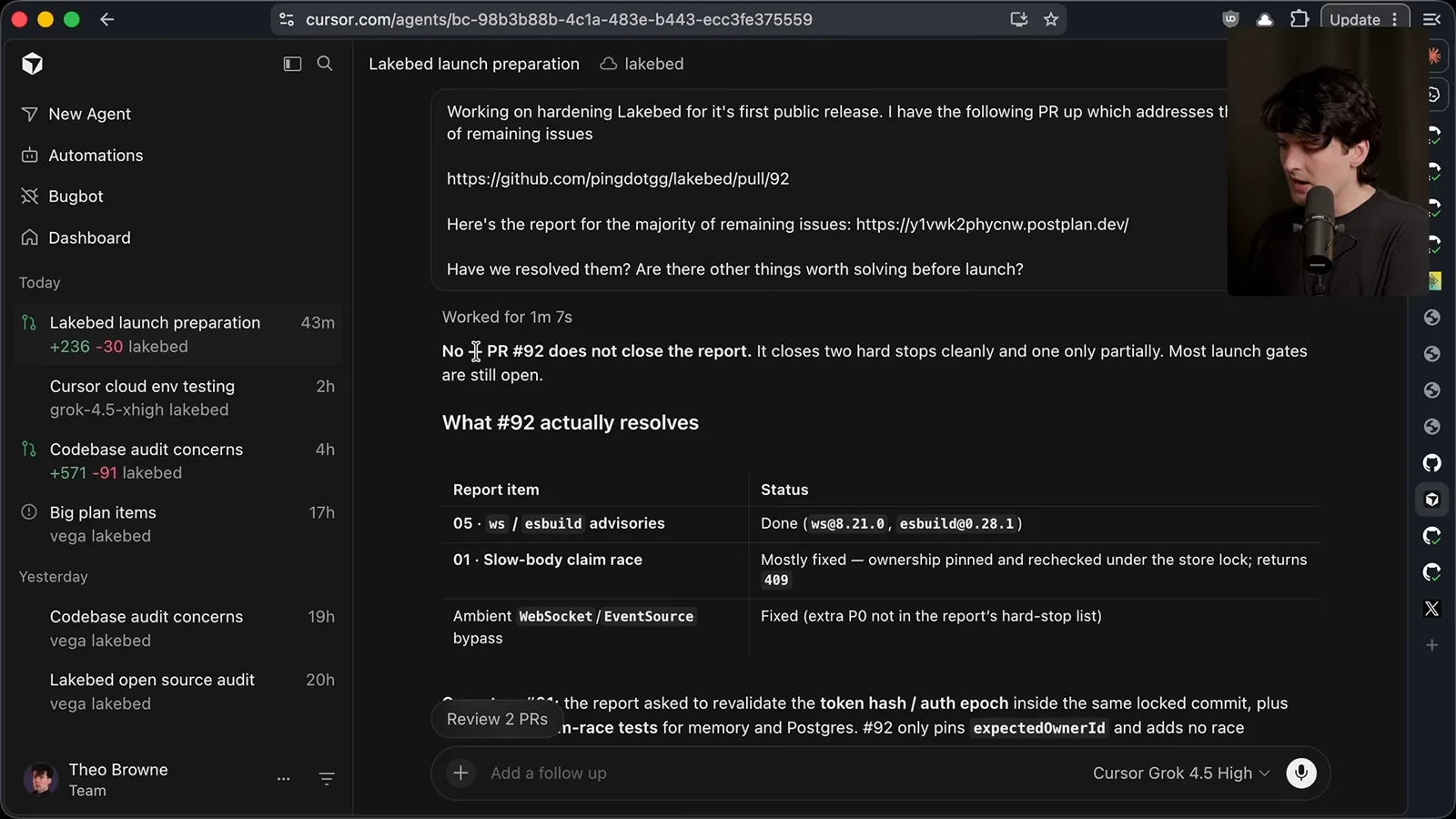The image size is (1456, 819).
Task: Bookmark this page with the star icon
Action: tap(1051, 19)
